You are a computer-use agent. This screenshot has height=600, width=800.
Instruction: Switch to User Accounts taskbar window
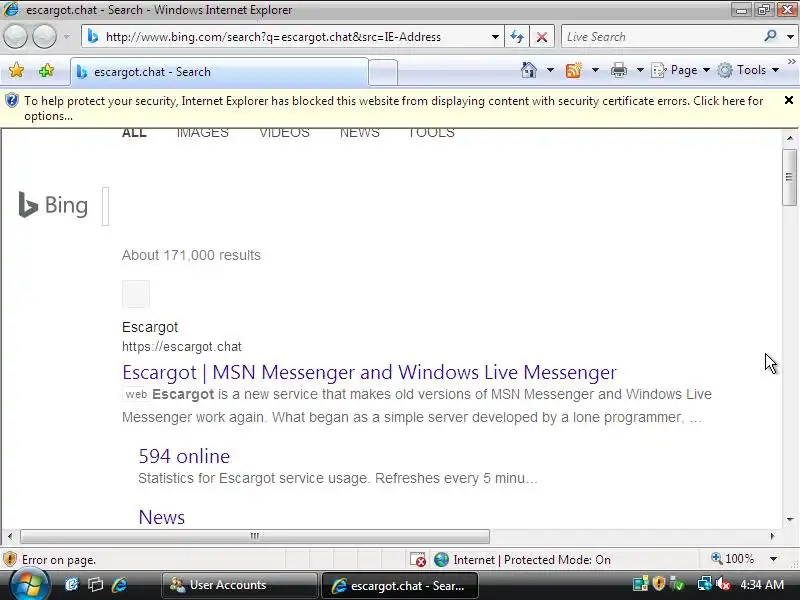coord(239,585)
